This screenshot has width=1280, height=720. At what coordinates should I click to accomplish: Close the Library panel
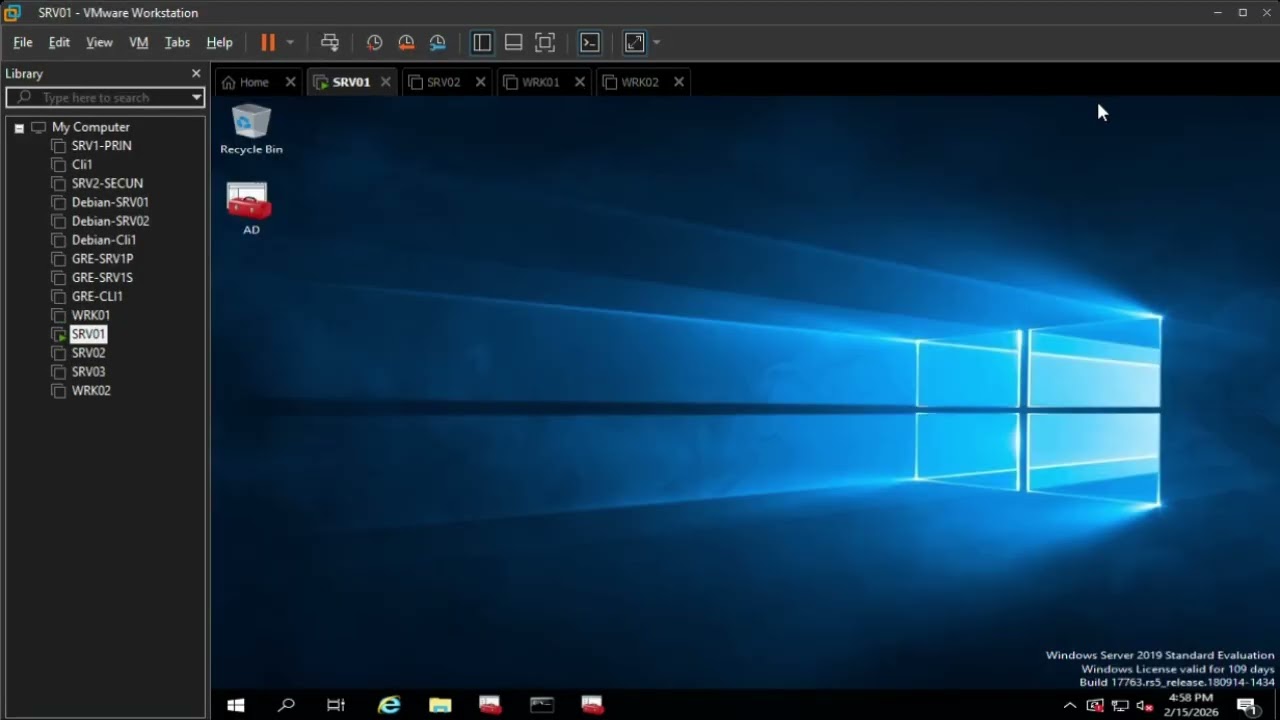coord(196,74)
